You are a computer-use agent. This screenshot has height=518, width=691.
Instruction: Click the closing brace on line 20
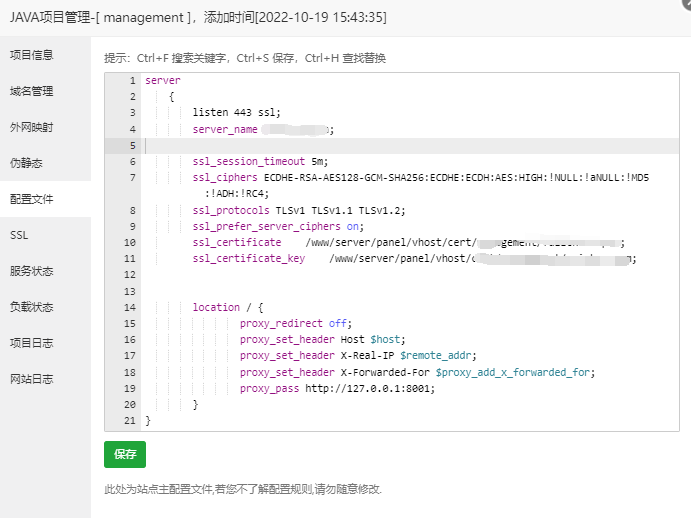[196, 405]
